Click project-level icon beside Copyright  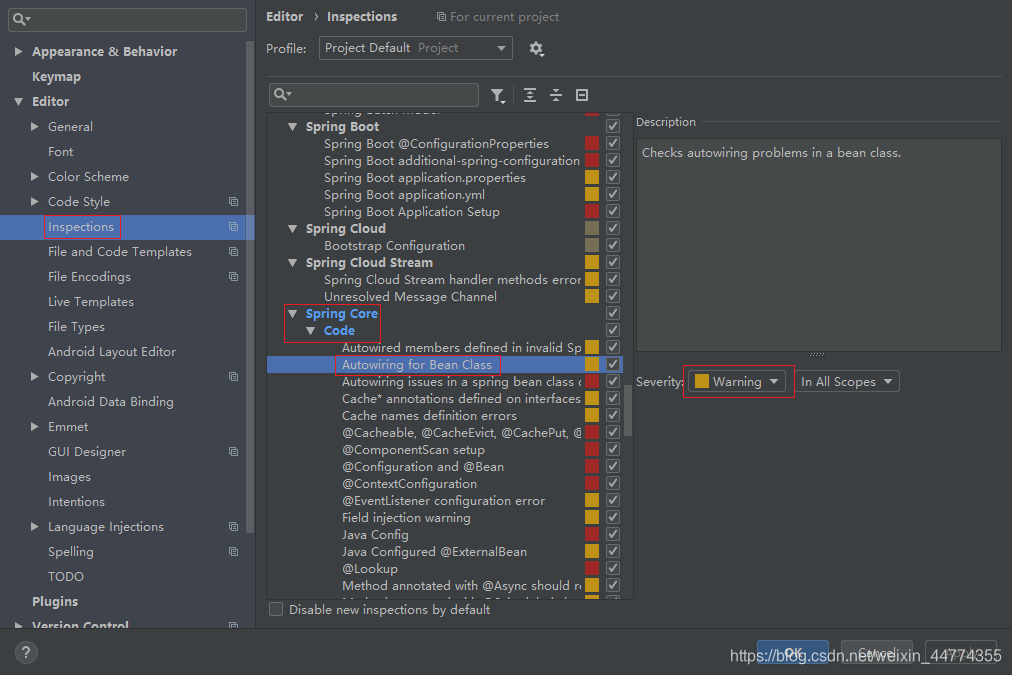234,377
